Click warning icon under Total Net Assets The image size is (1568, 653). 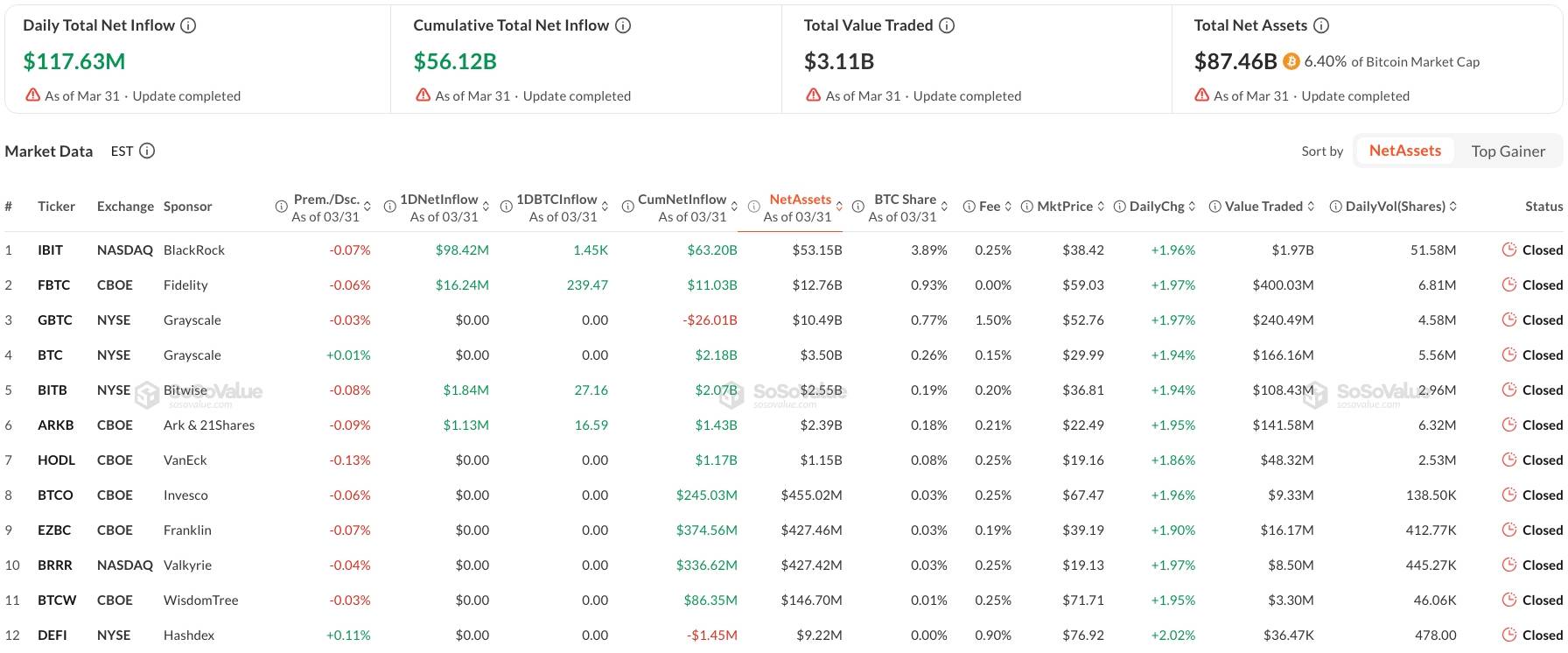click(x=1202, y=95)
